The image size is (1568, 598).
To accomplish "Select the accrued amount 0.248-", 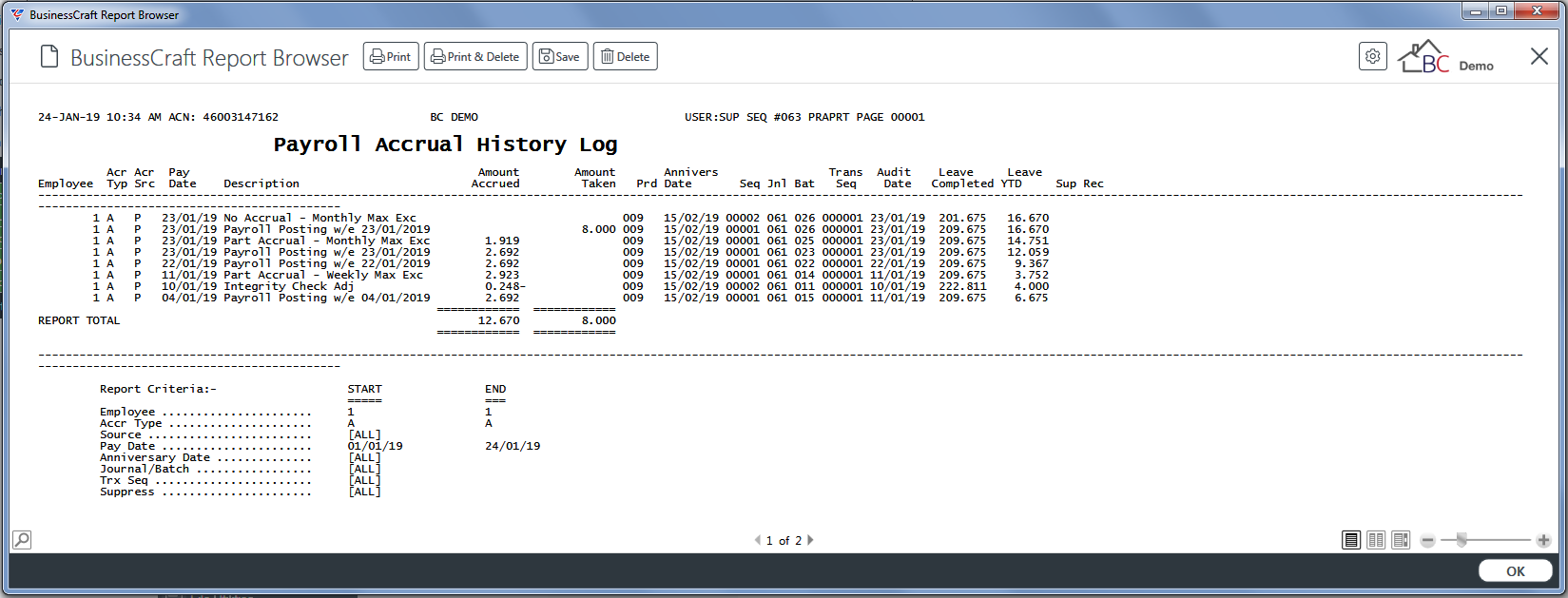I will pyautogui.click(x=506, y=286).
